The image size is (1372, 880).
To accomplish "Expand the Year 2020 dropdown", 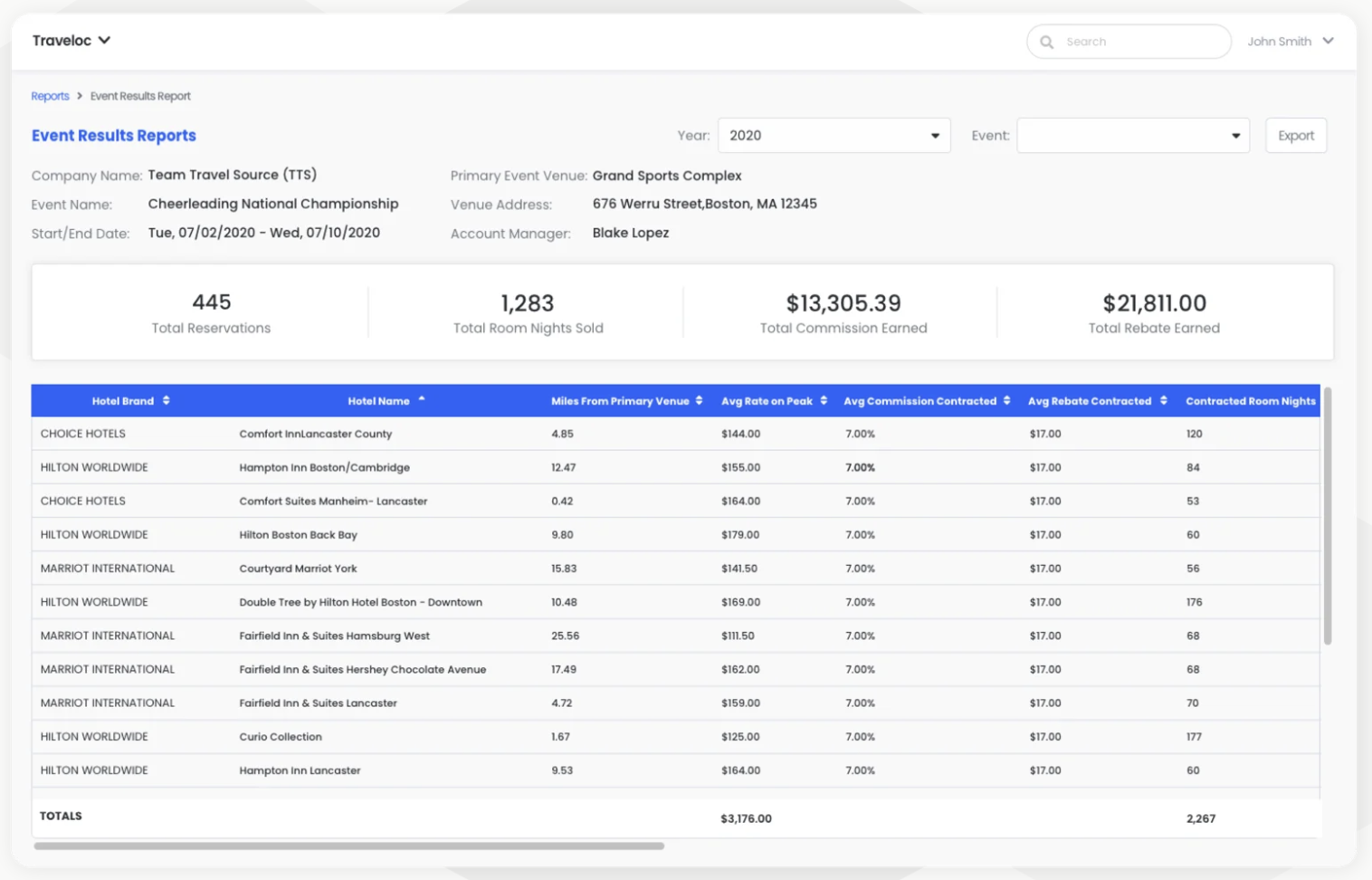I will [x=834, y=136].
